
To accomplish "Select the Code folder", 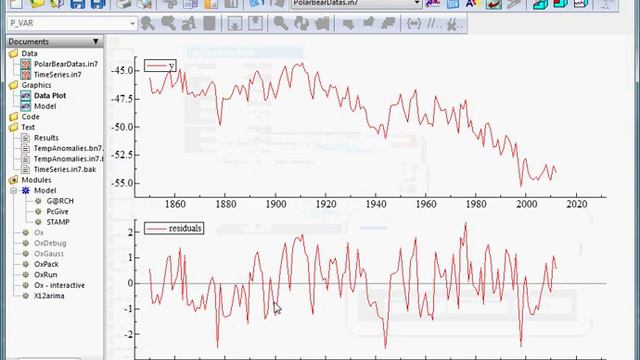I will pyautogui.click(x=30, y=117).
